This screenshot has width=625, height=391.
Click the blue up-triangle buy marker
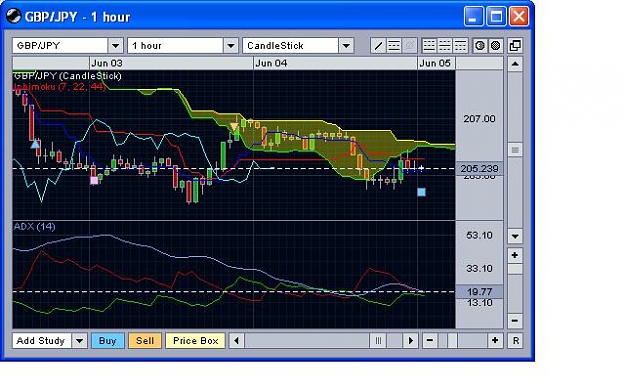coord(35,143)
